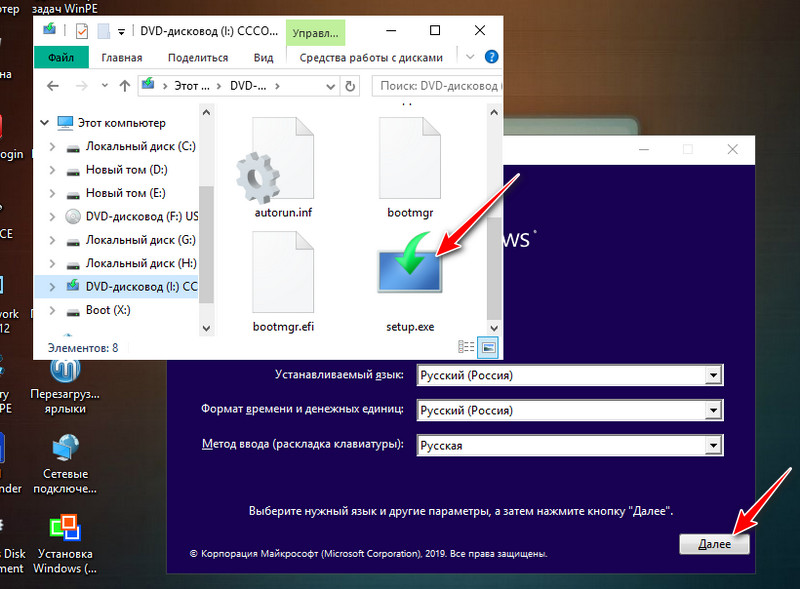Image resolution: width=800 pixels, height=589 pixels.
Task: Select the bootmgr file icon
Action: 410,158
